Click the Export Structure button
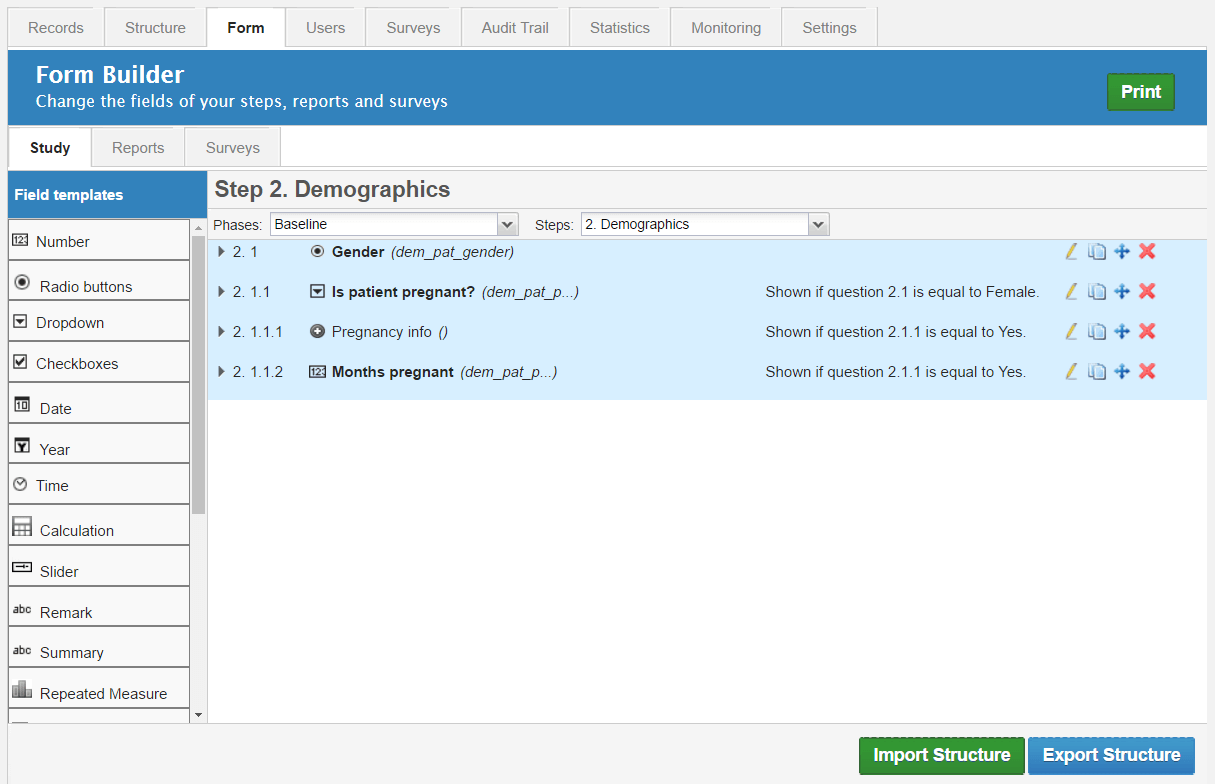The image size is (1215, 784). (x=1111, y=755)
